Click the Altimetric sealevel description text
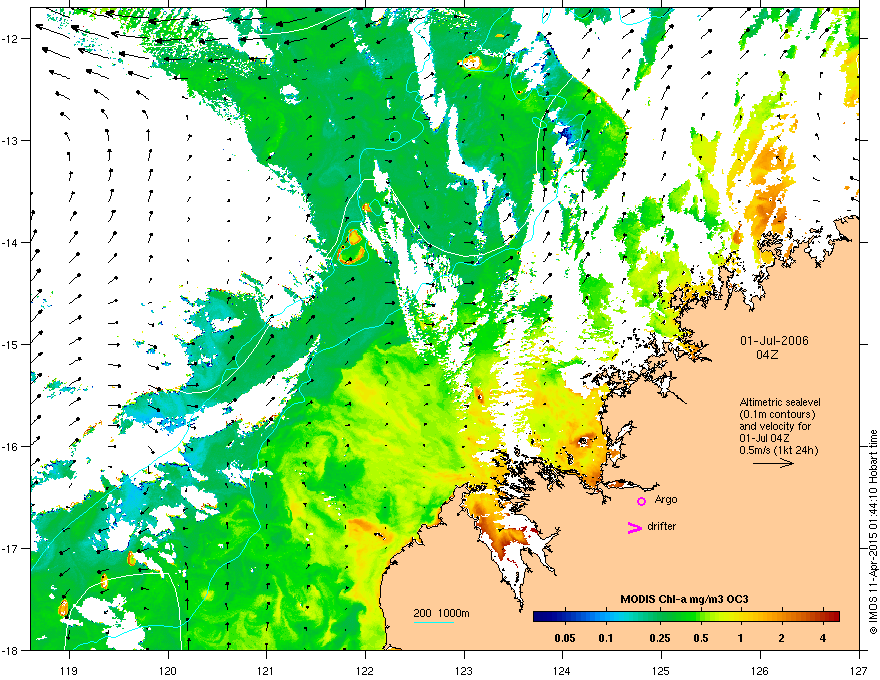The width and height of the screenshot is (880, 680). [x=780, y=401]
